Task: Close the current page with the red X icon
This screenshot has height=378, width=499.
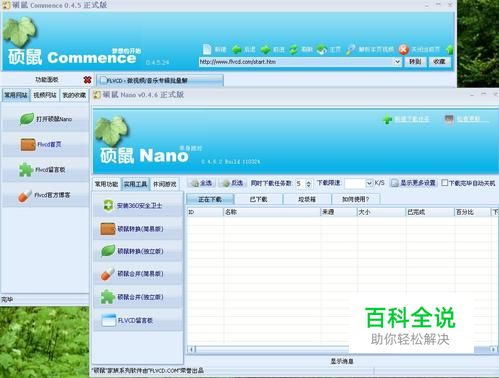Action: pos(404,50)
